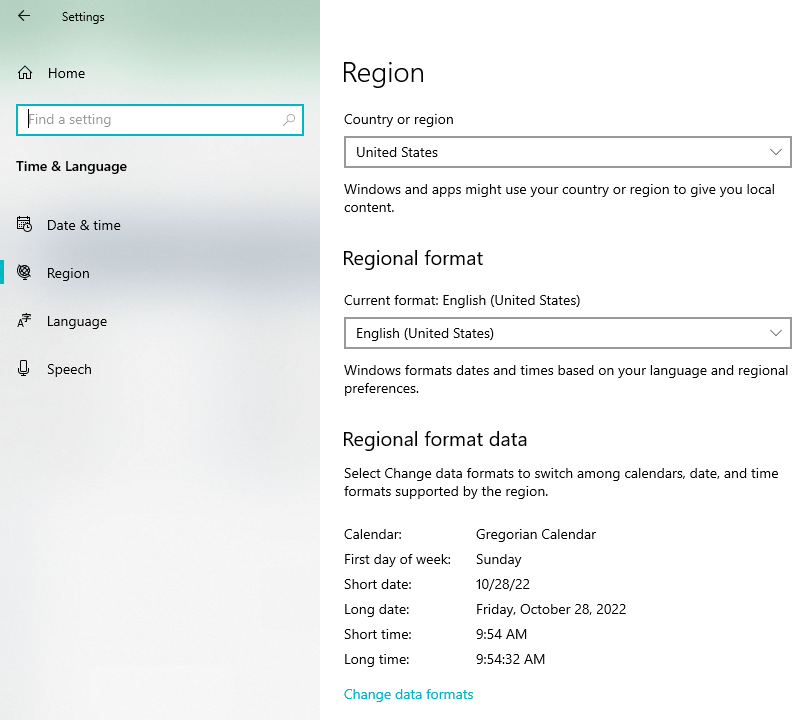The width and height of the screenshot is (811, 720).
Task: Click the Regional format dropdown chevron arrow
Action: tap(776, 333)
